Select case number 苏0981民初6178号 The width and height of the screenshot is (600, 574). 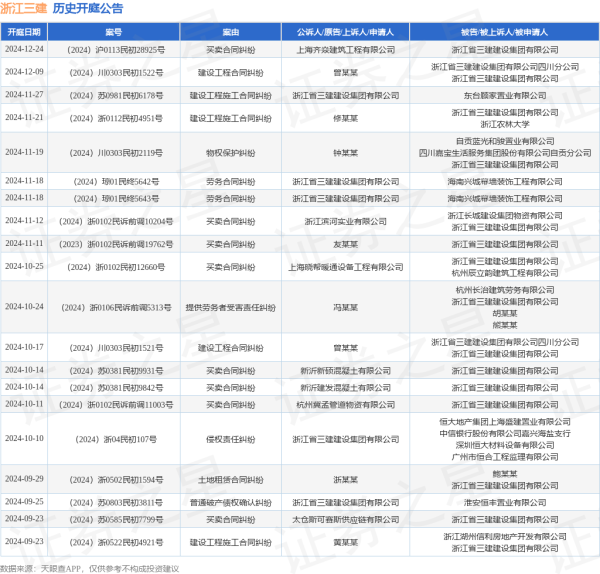point(116,95)
